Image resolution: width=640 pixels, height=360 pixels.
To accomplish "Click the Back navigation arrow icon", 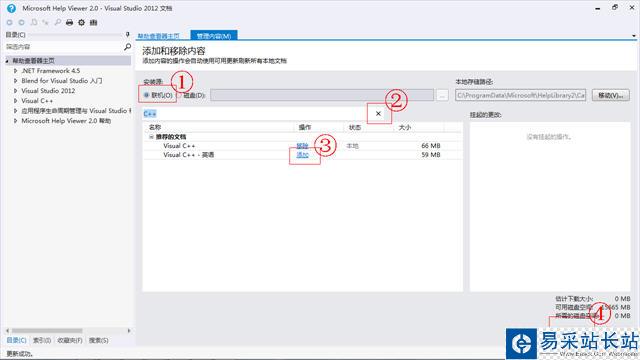I will (x=9, y=22).
